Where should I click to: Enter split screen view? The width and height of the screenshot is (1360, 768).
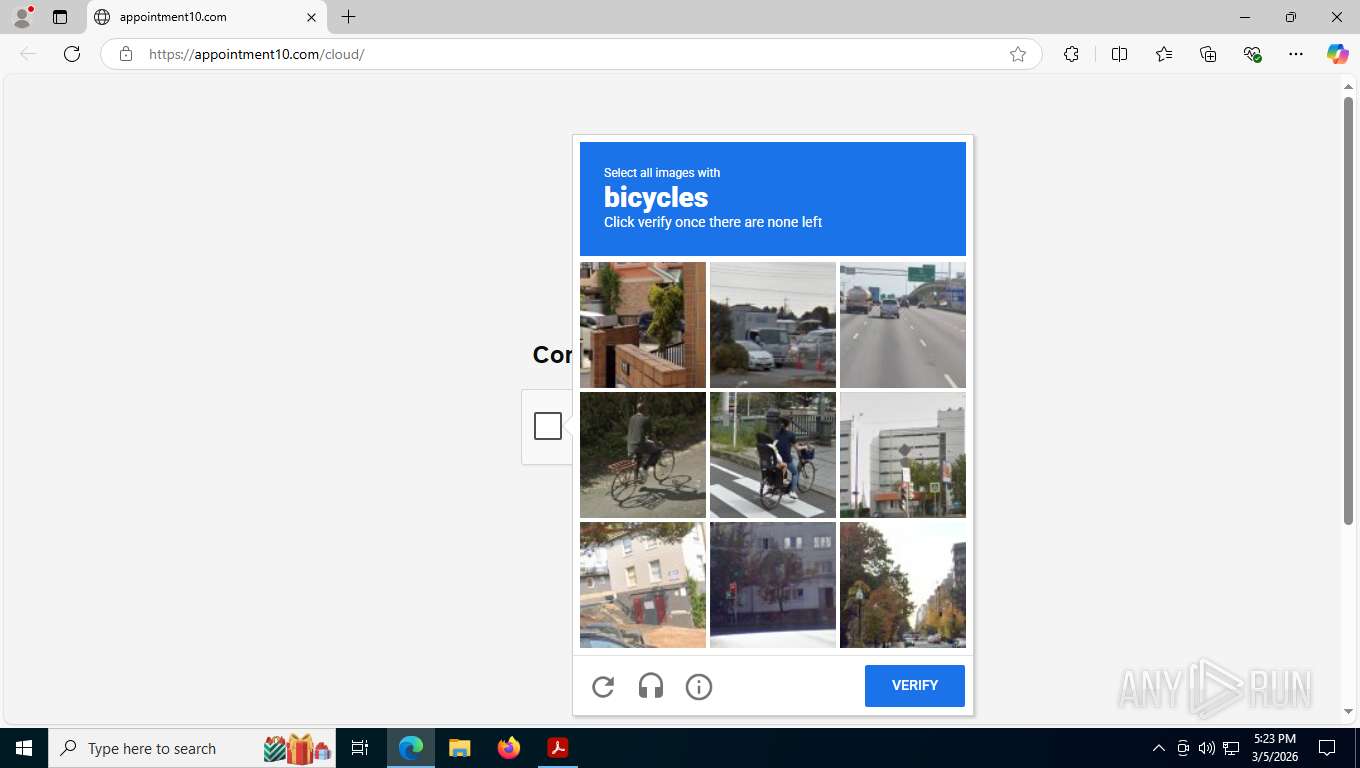pos(1120,54)
